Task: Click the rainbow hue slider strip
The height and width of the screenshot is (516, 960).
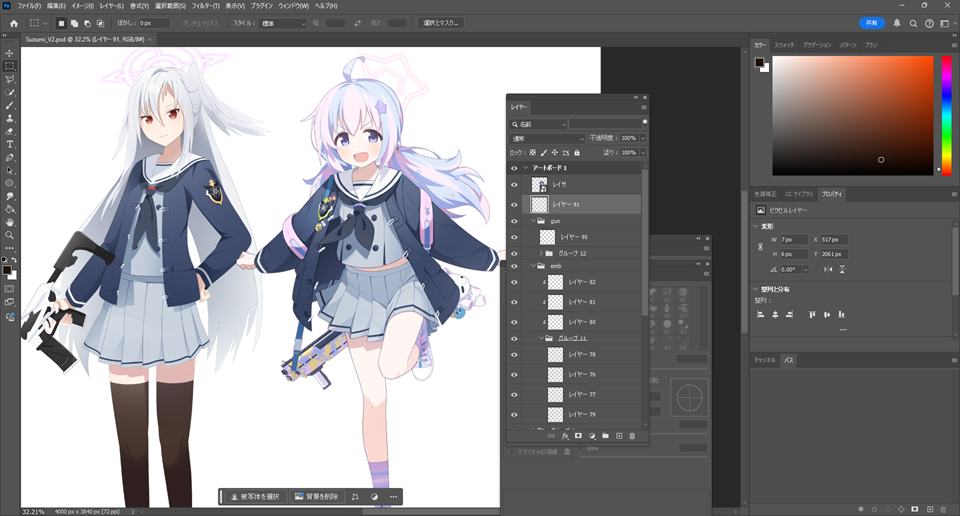Action: [946, 115]
